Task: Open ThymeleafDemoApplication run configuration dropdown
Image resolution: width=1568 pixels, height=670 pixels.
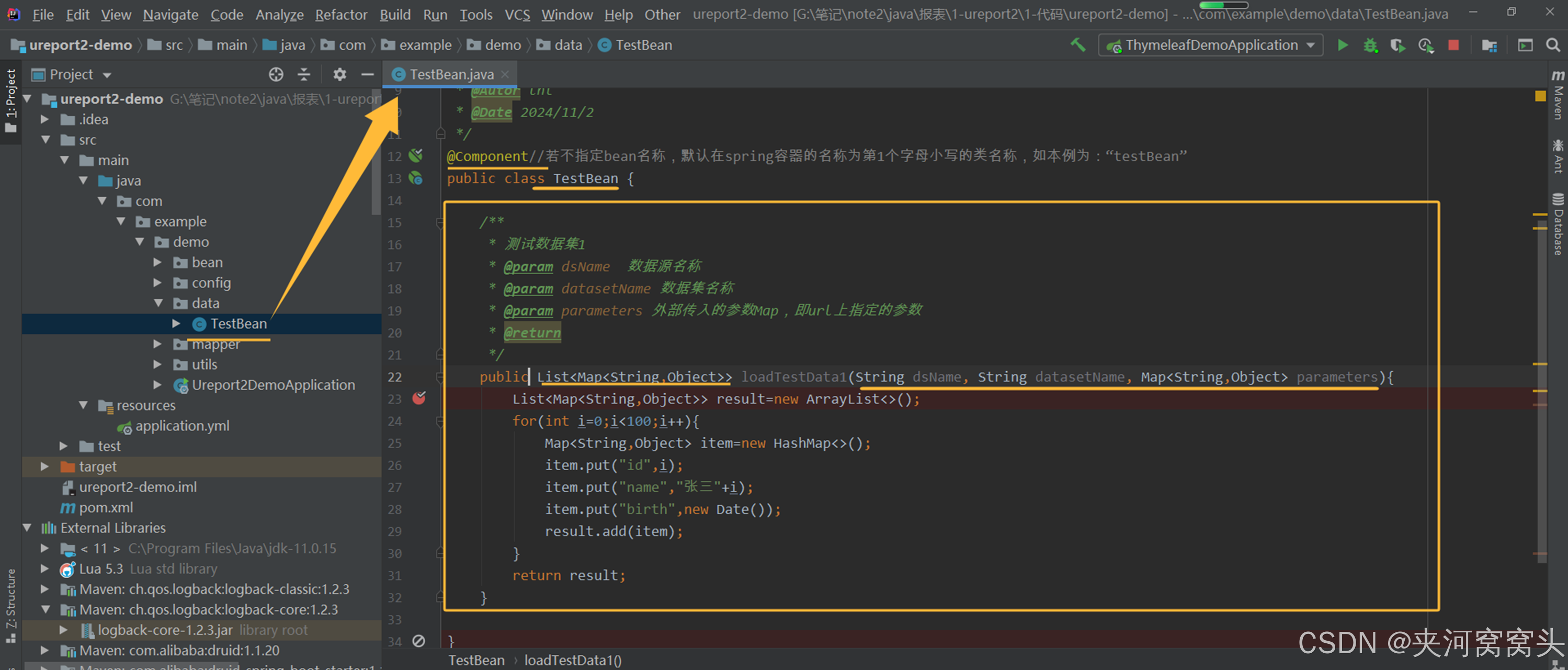Action: (1211, 45)
